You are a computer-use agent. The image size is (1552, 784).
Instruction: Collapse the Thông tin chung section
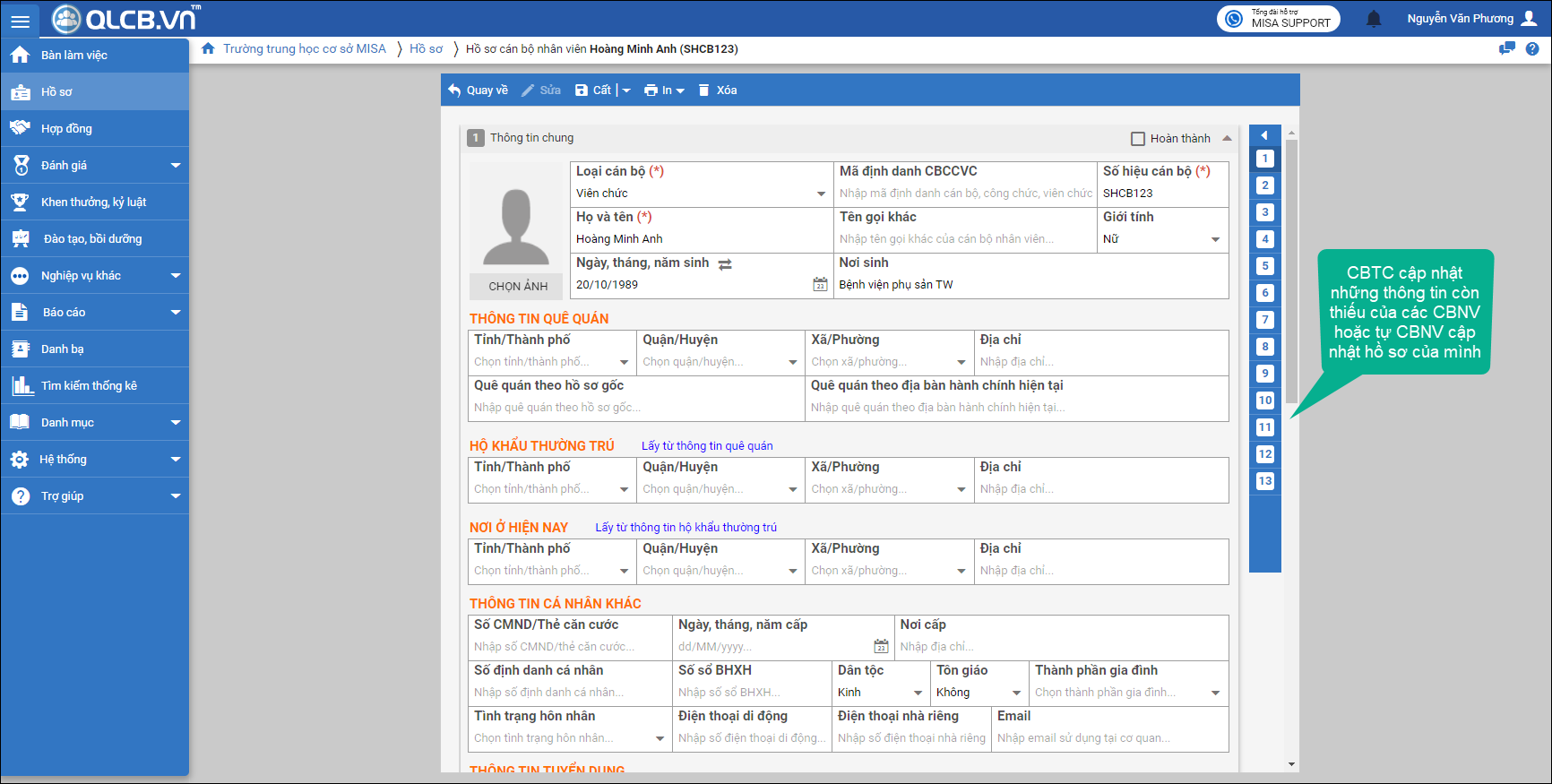point(1227,138)
